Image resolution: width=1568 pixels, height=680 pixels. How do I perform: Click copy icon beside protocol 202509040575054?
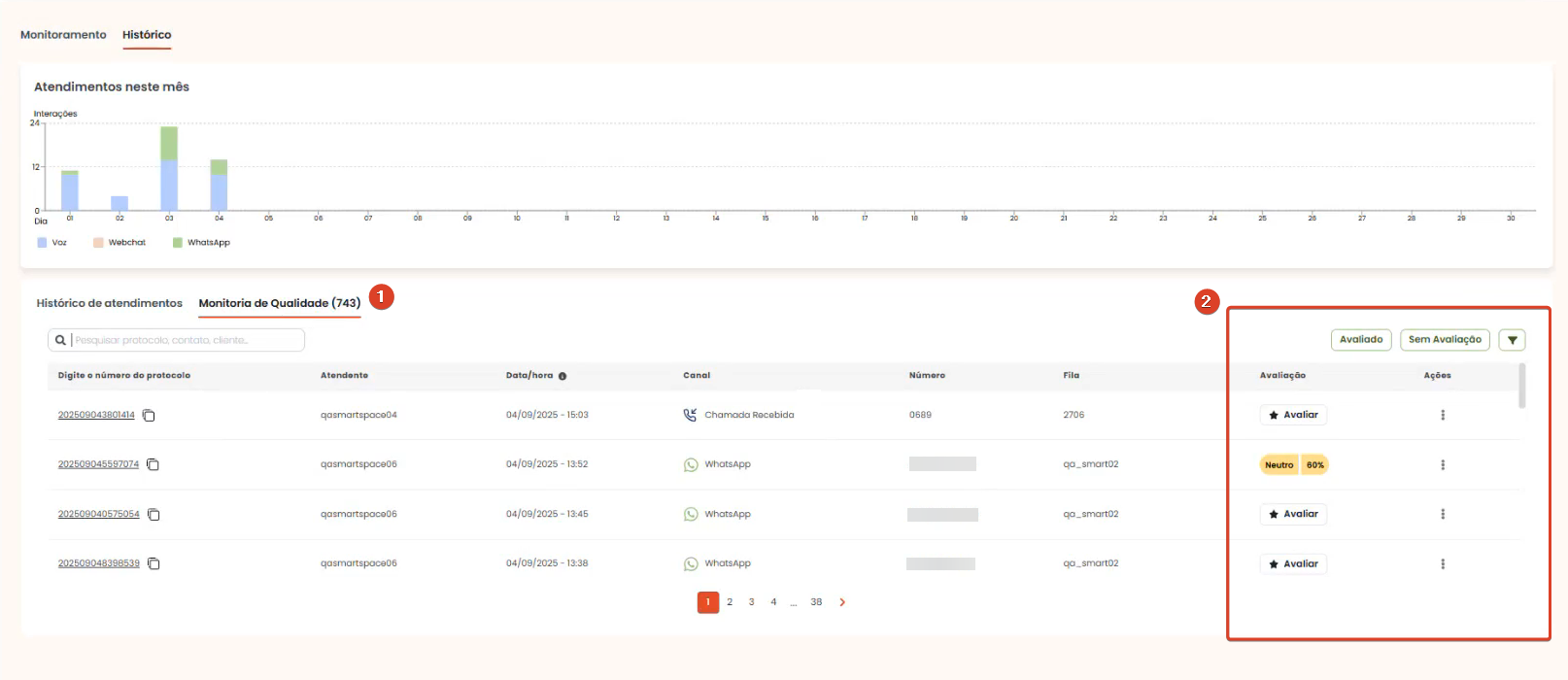click(153, 515)
